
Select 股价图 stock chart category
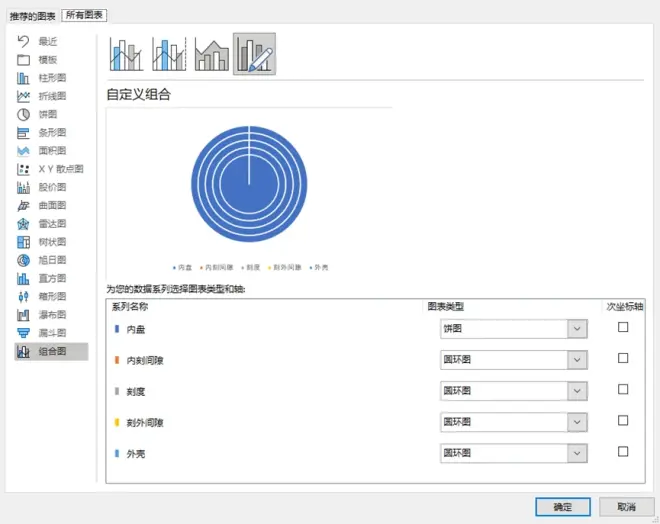pyautogui.click(x=51, y=187)
